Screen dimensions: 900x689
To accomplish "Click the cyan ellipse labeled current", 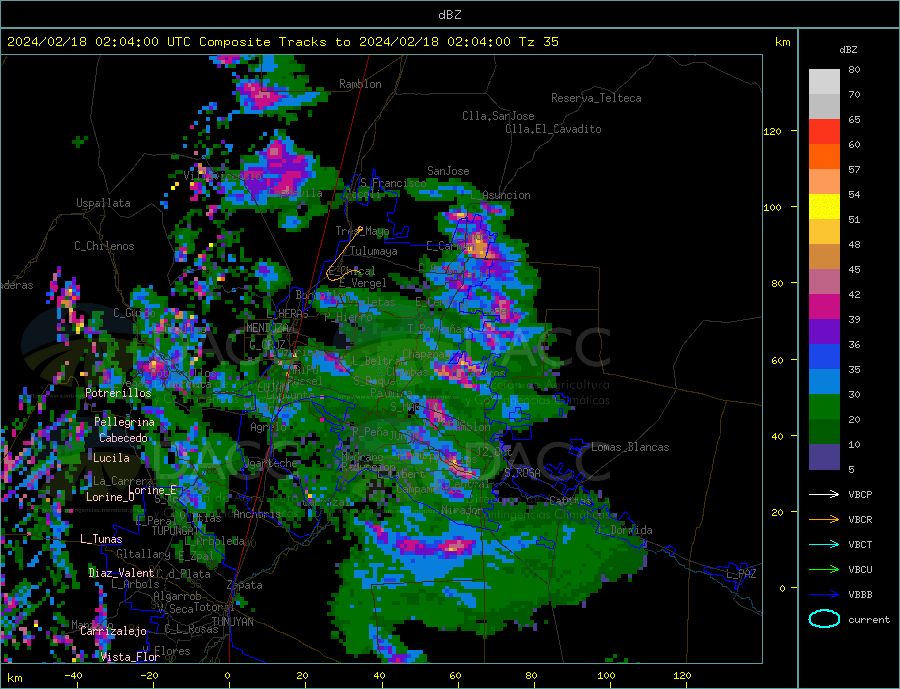I will point(824,619).
